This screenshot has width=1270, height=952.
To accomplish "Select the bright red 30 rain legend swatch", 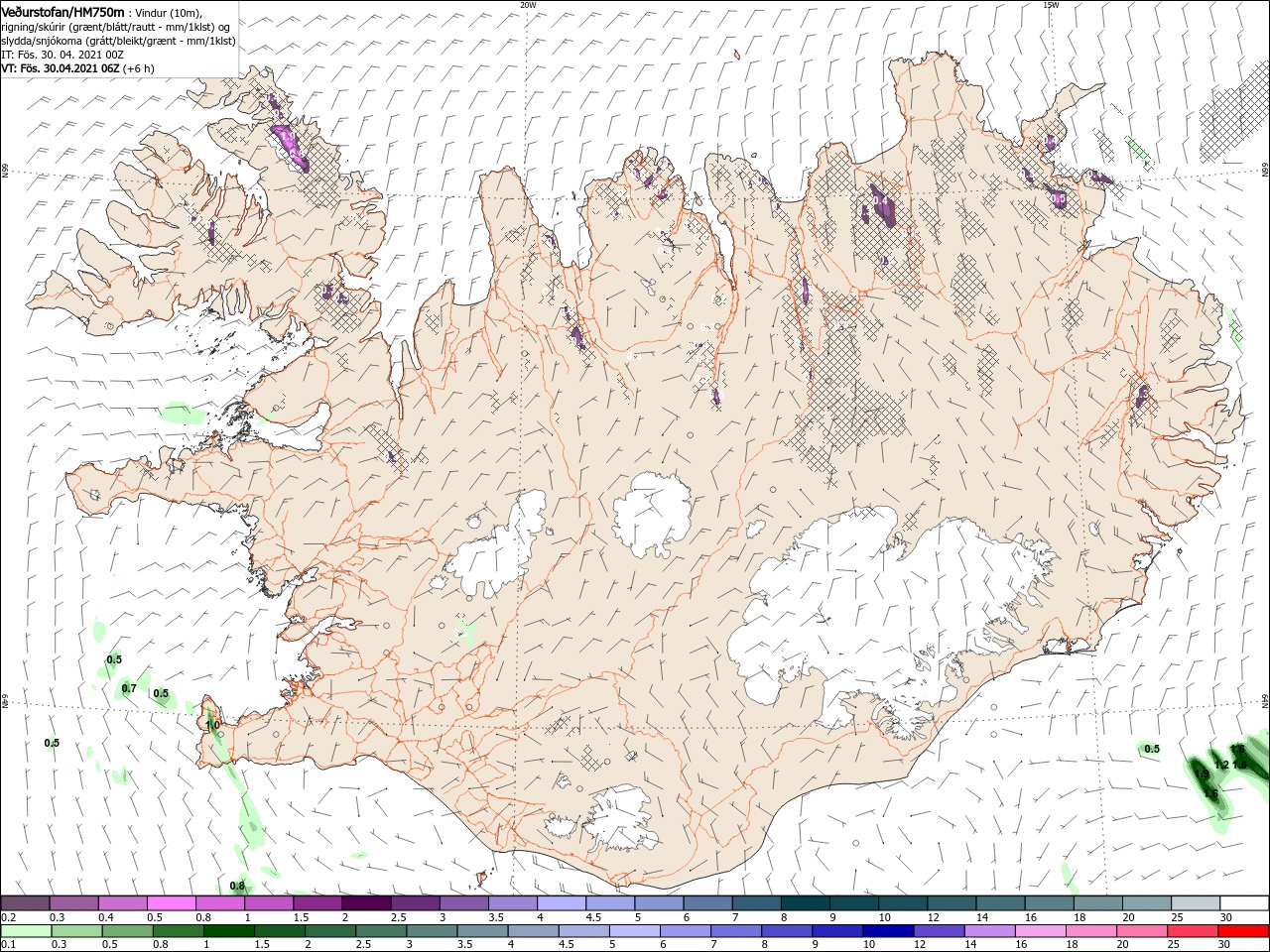I will 1243,931.
